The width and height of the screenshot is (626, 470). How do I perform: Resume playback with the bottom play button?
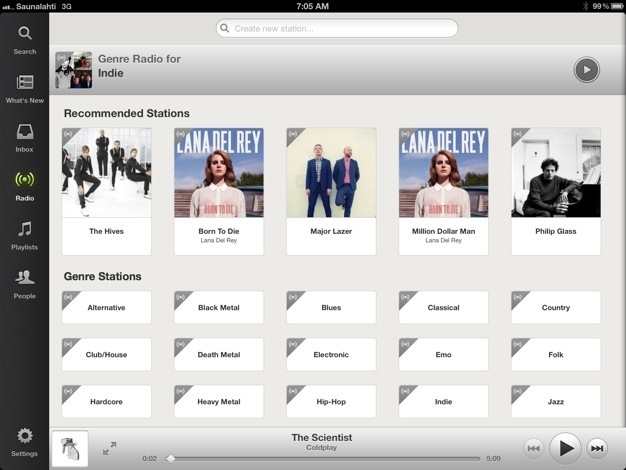tap(565, 448)
